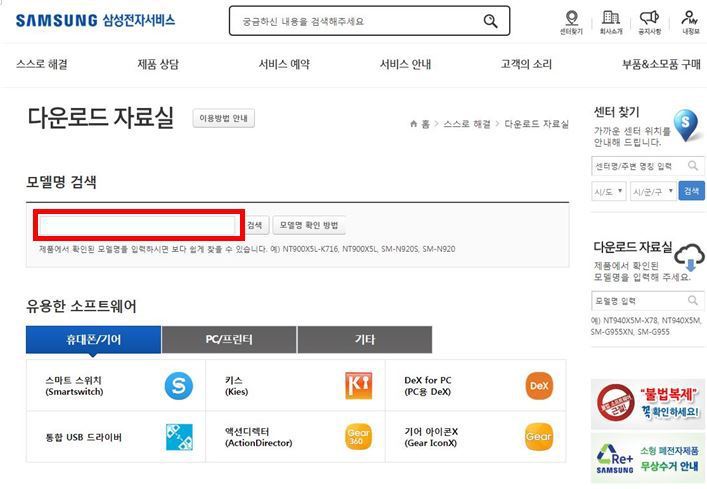Follow the 홈 breadcrumb link
The width and height of the screenshot is (707, 489).
click(x=425, y=123)
